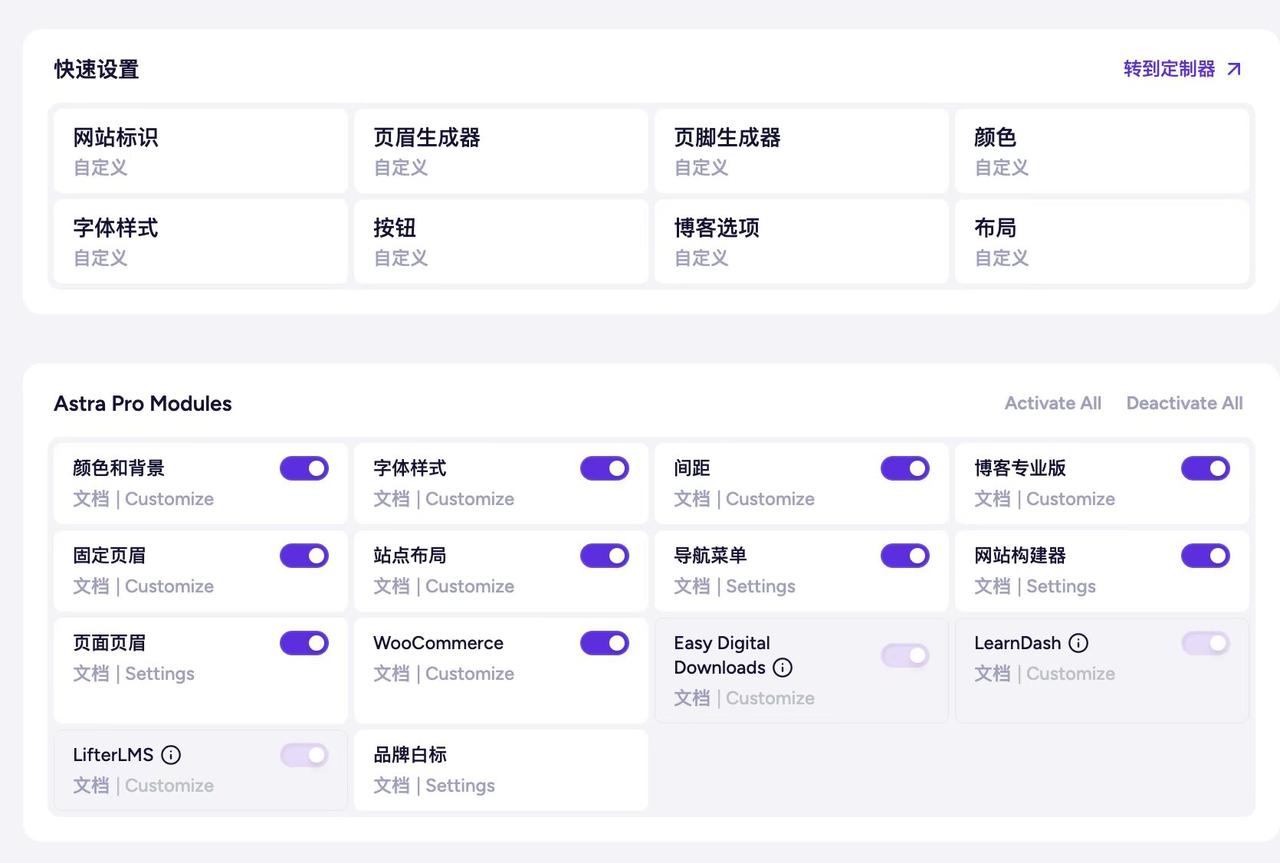Click the Astra Pro Modules heading
1280x863 pixels.
click(143, 404)
